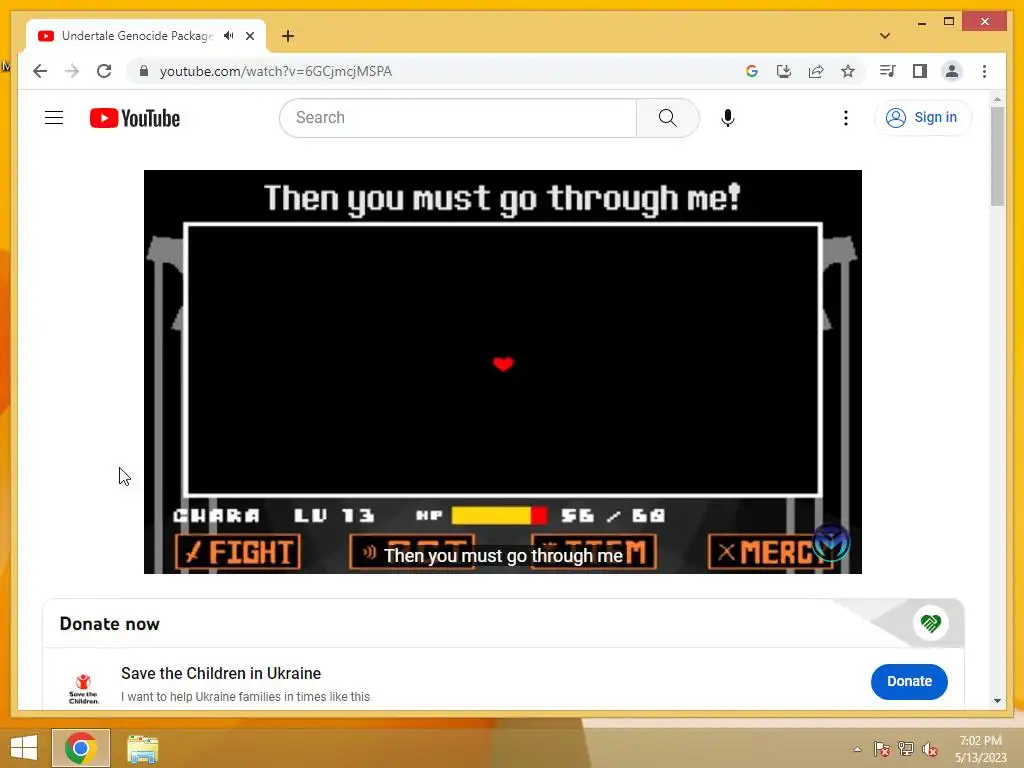This screenshot has height=768, width=1024.
Task: Open a new tab with the plus button
Action: 288,36
